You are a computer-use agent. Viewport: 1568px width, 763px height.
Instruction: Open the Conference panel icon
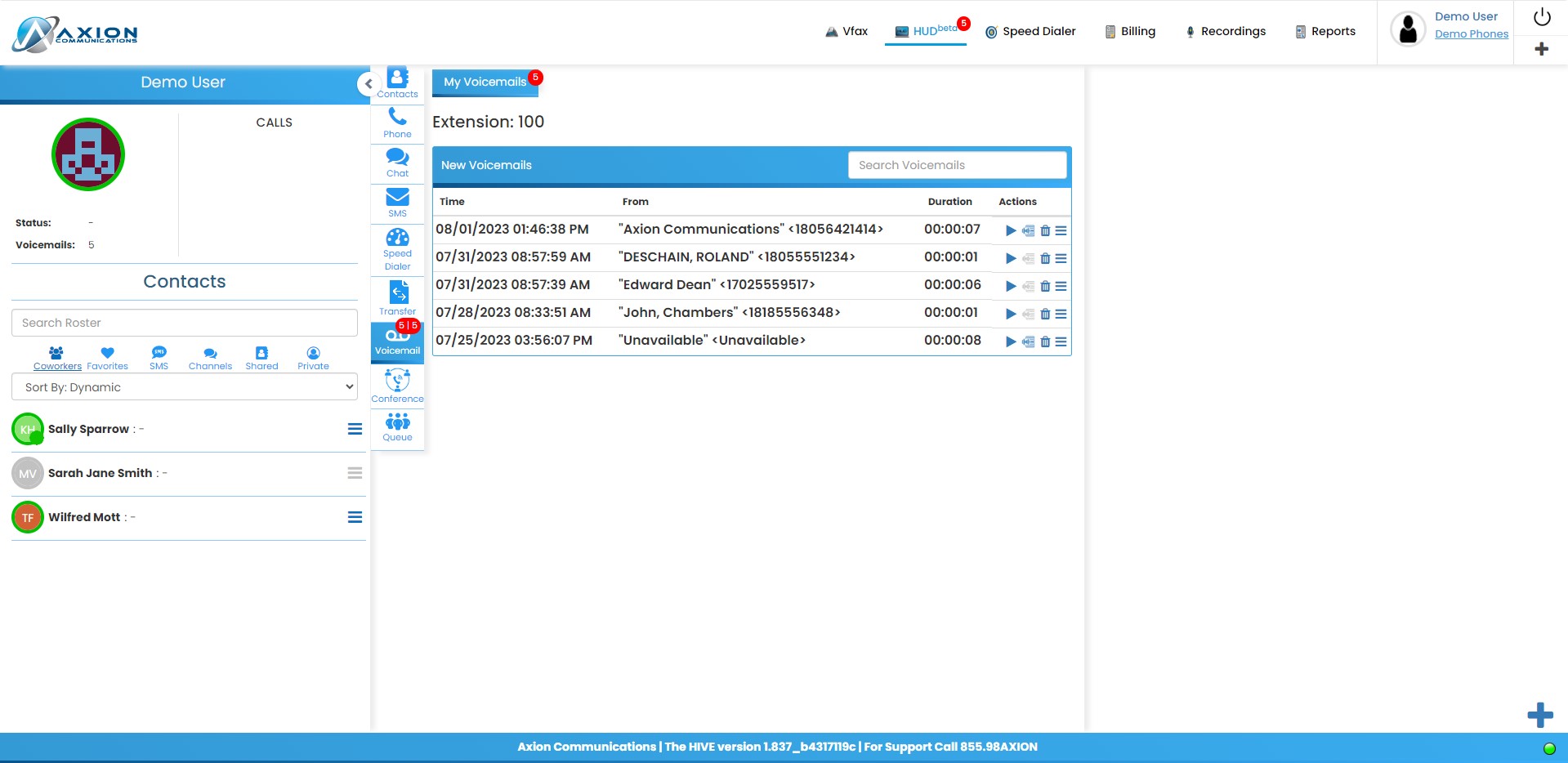click(x=397, y=386)
